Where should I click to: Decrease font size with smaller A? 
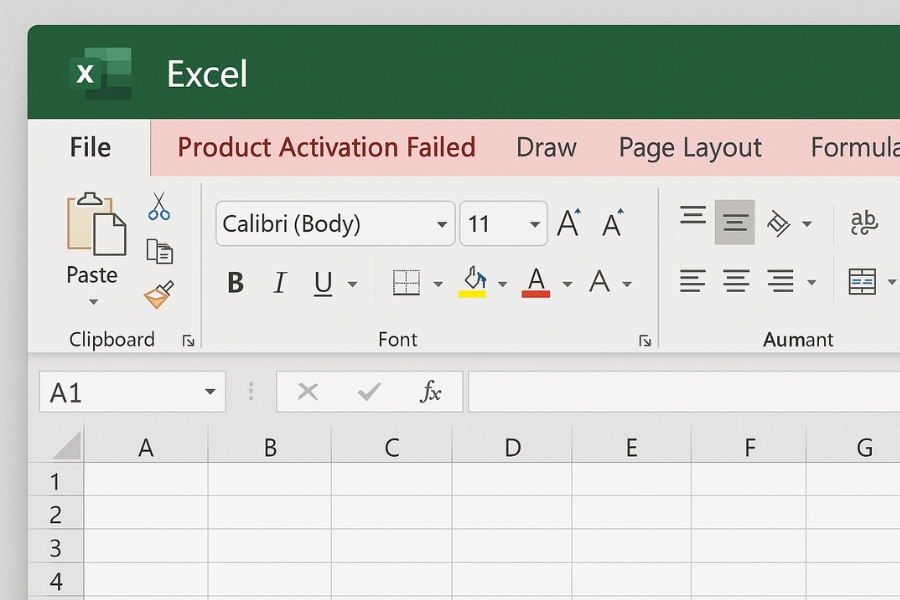click(x=612, y=223)
